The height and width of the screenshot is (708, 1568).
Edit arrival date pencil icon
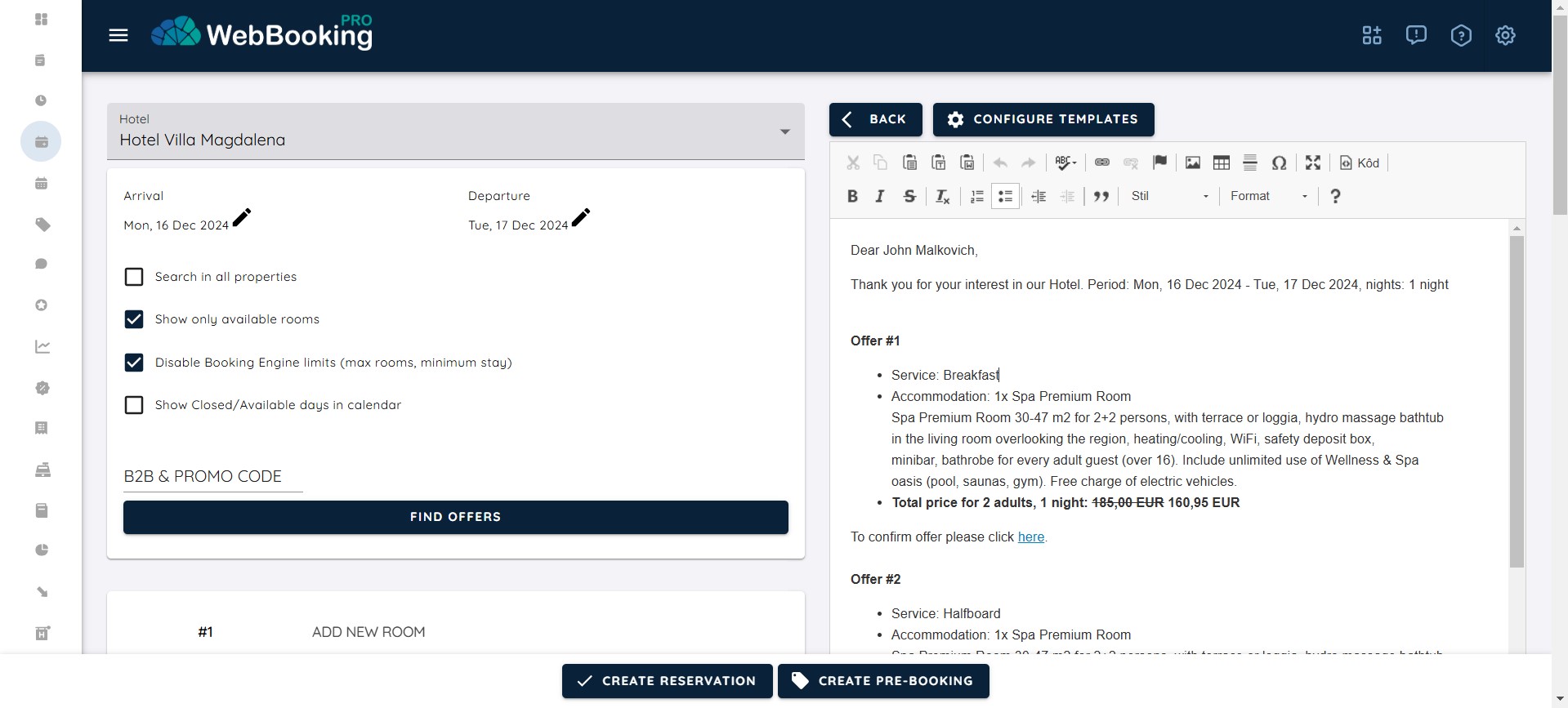[242, 217]
